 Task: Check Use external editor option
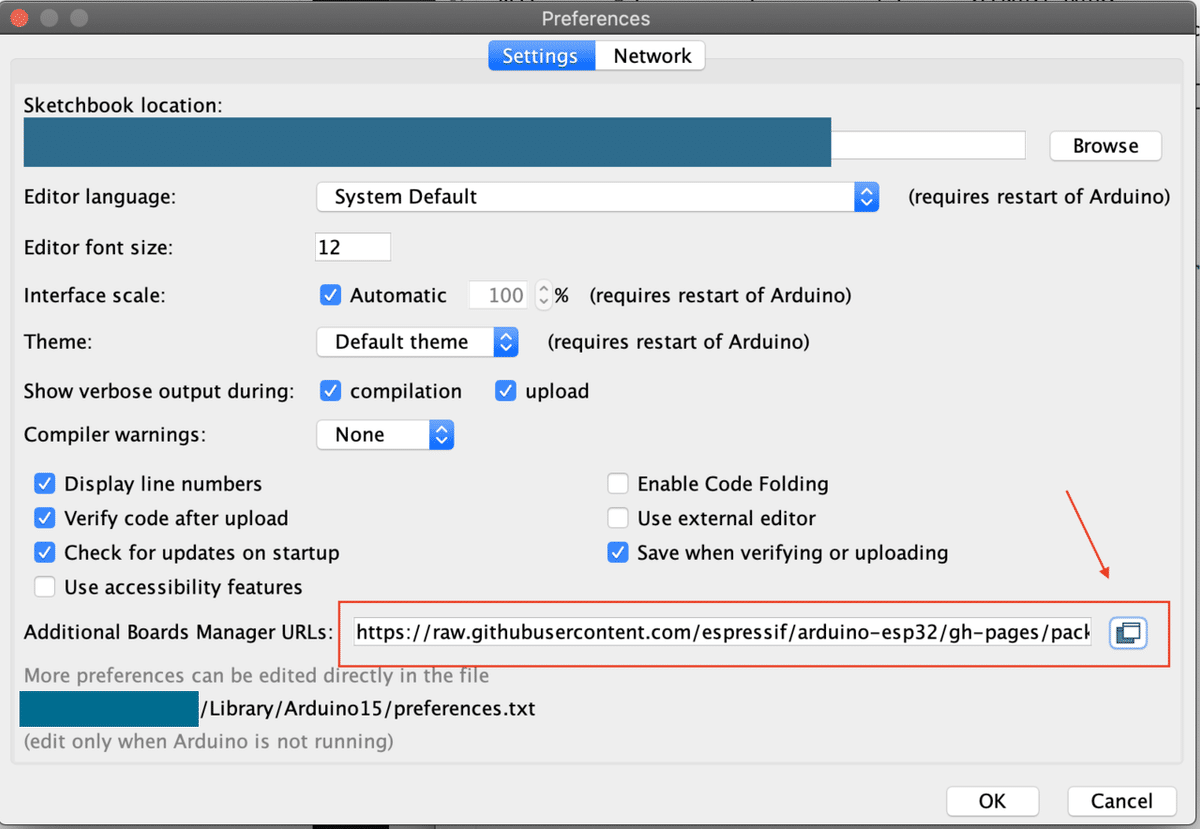(618, 518)
